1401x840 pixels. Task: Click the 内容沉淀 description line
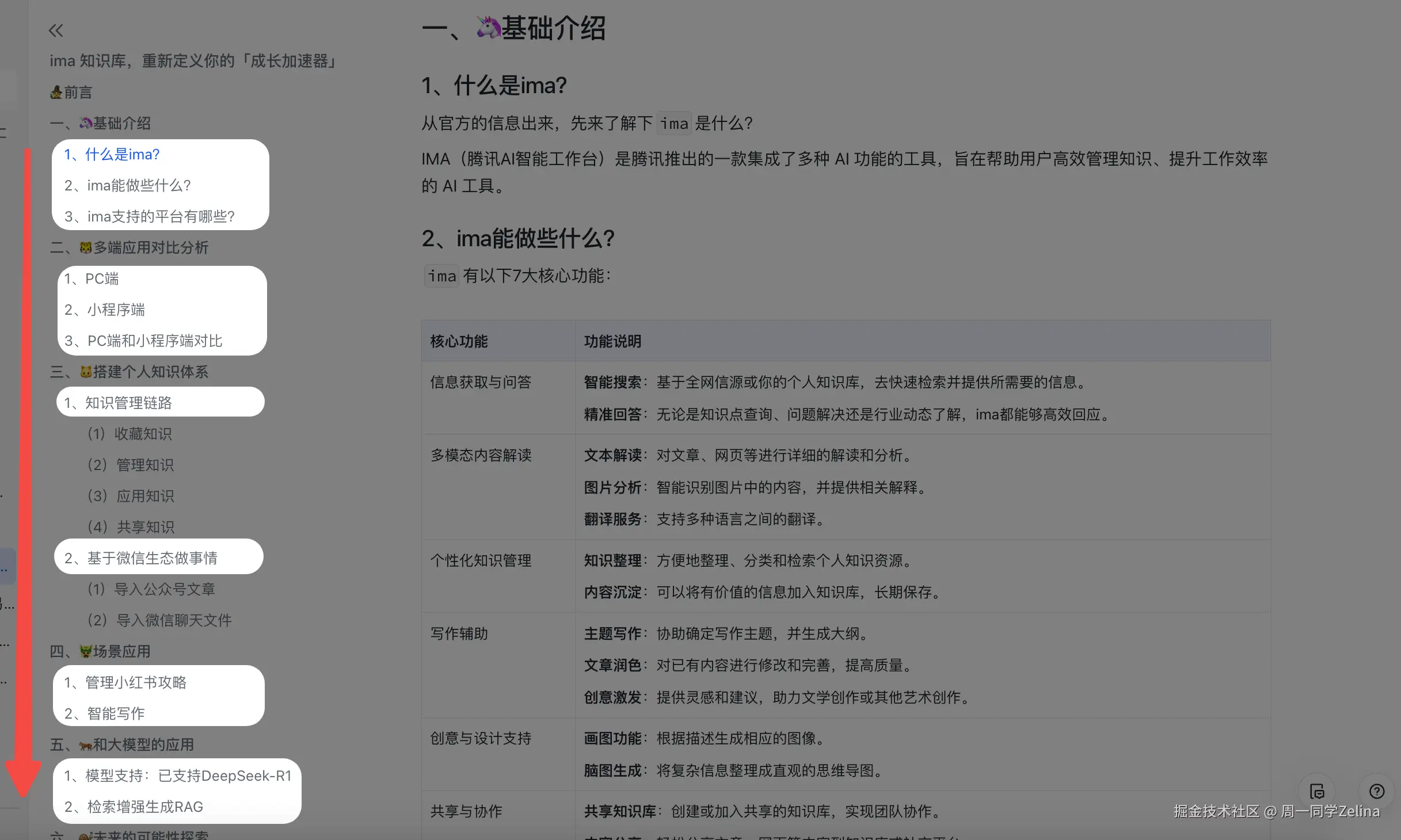click(762, 592)
